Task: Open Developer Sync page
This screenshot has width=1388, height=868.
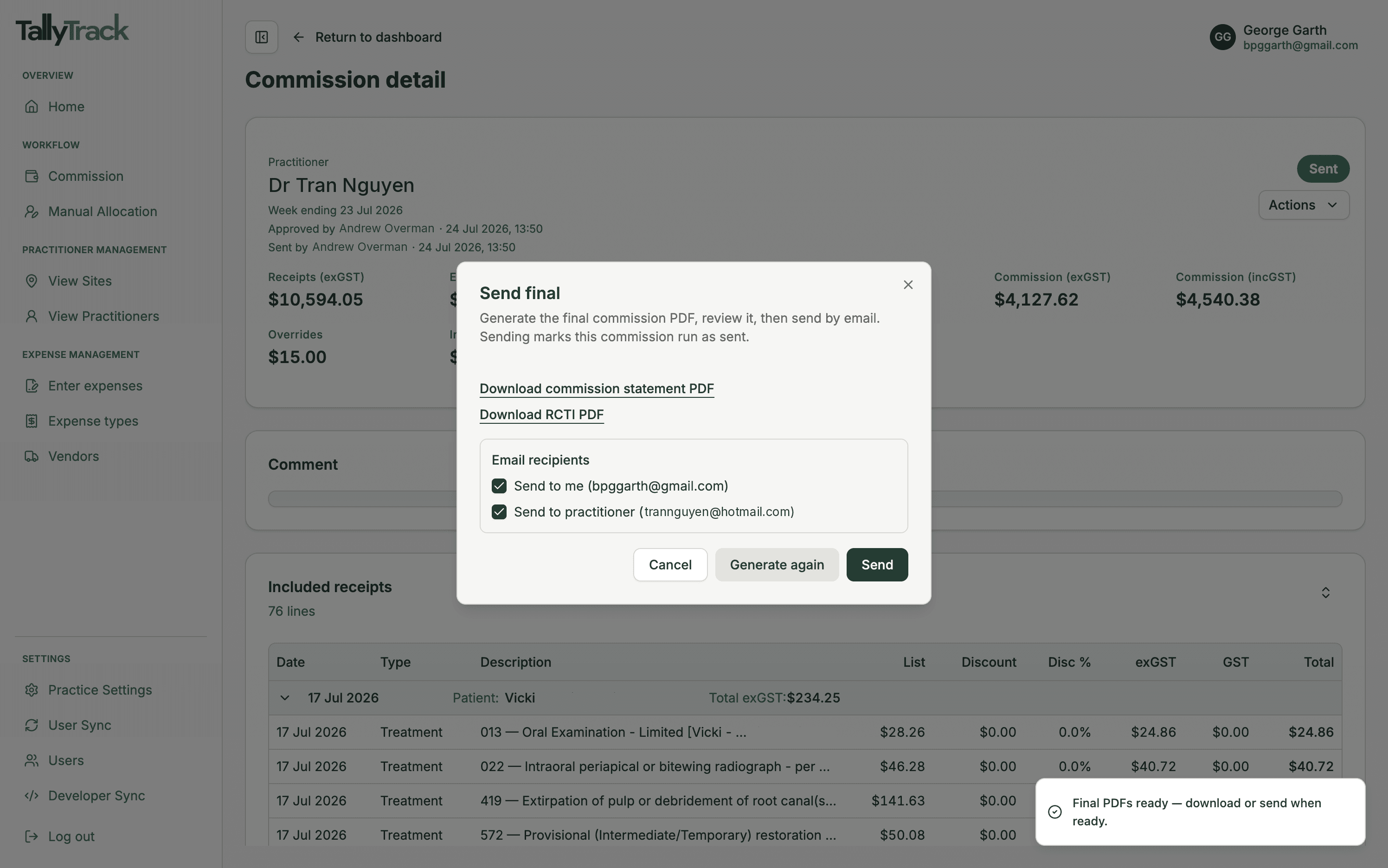Action: click(x=96, y=796)
